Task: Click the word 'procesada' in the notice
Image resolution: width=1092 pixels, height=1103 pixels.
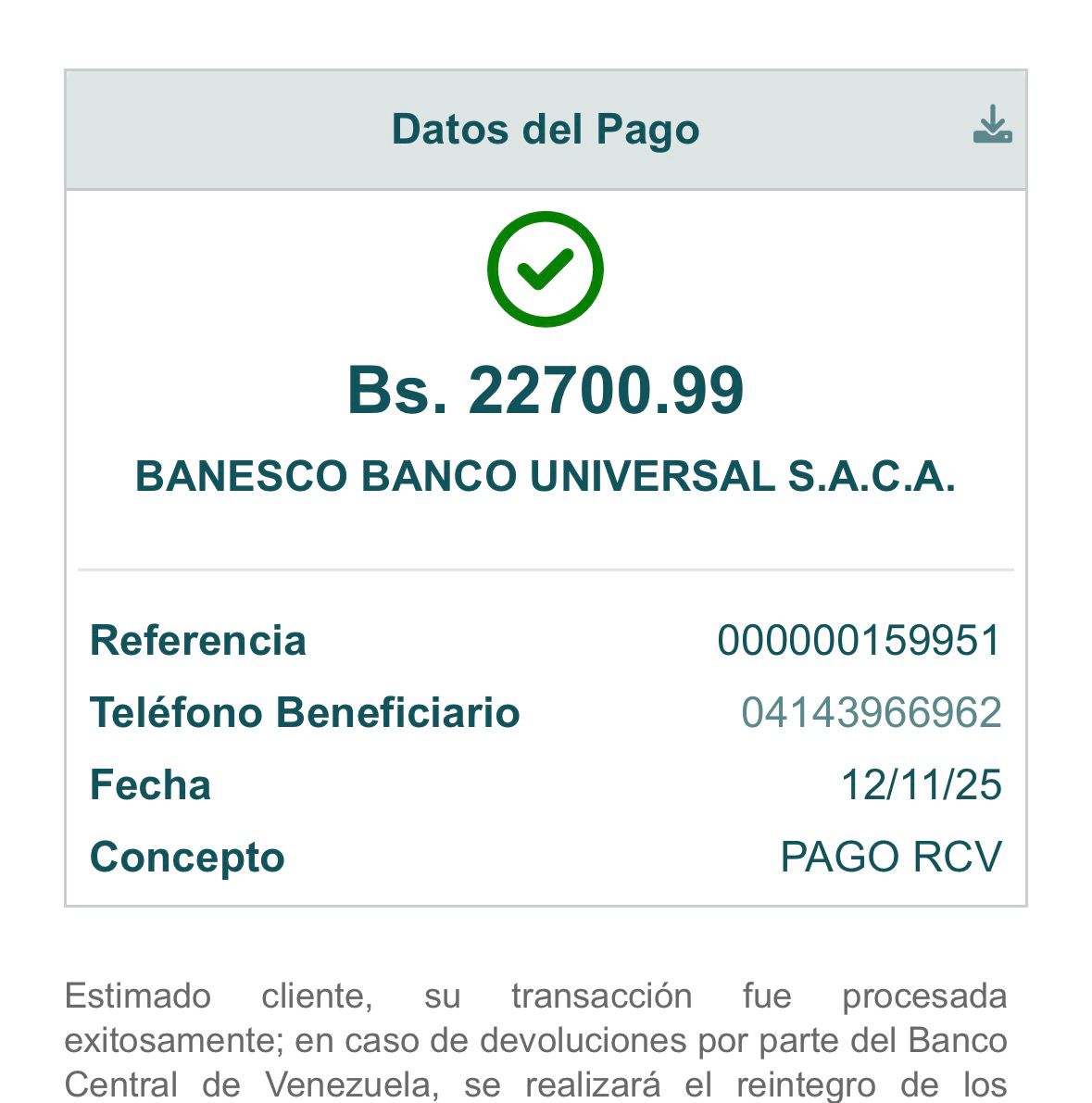Action: pos(923,996)
